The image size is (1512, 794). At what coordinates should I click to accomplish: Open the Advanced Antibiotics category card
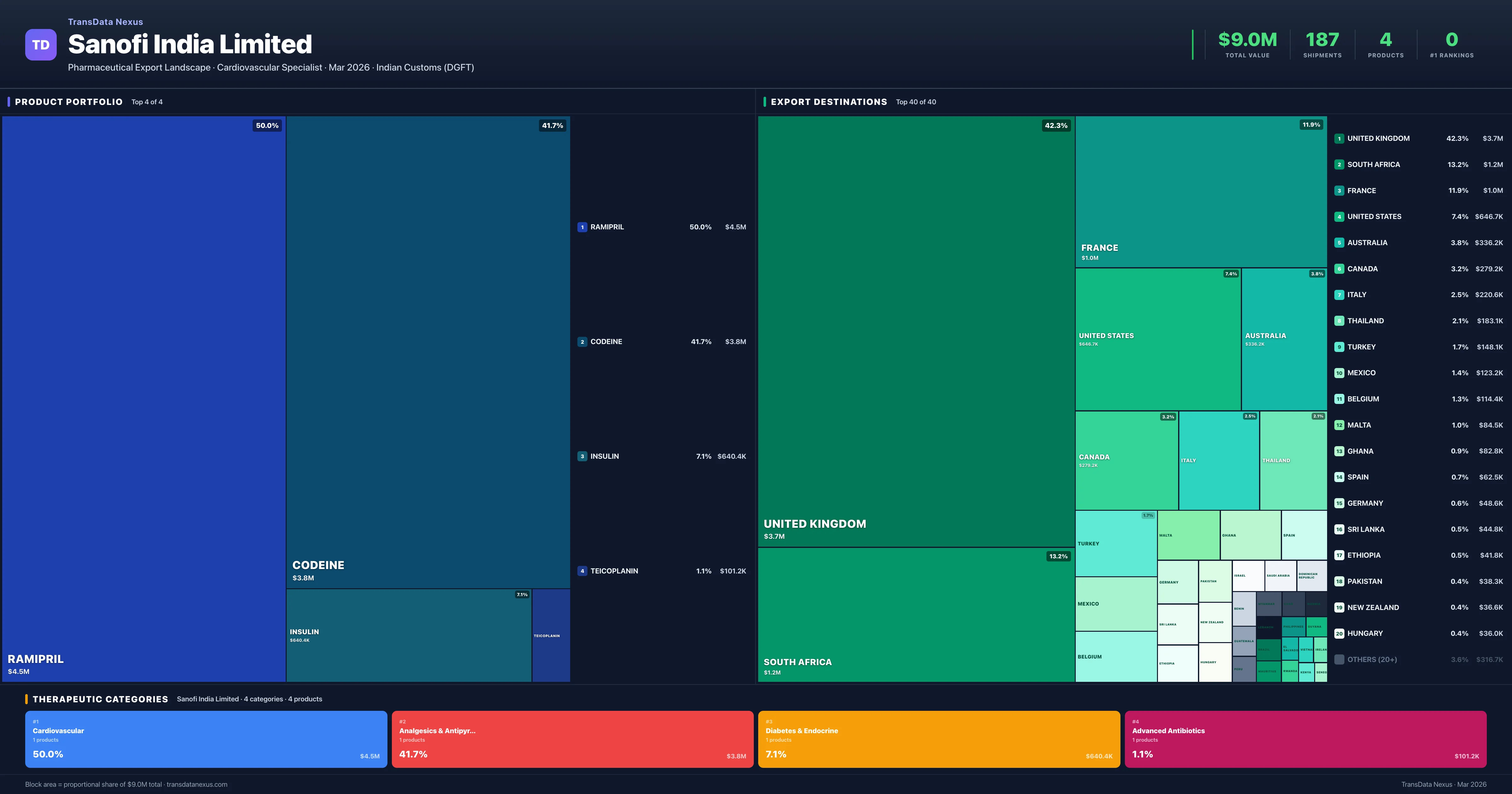pyautogui.click(x=1305, y=739)
